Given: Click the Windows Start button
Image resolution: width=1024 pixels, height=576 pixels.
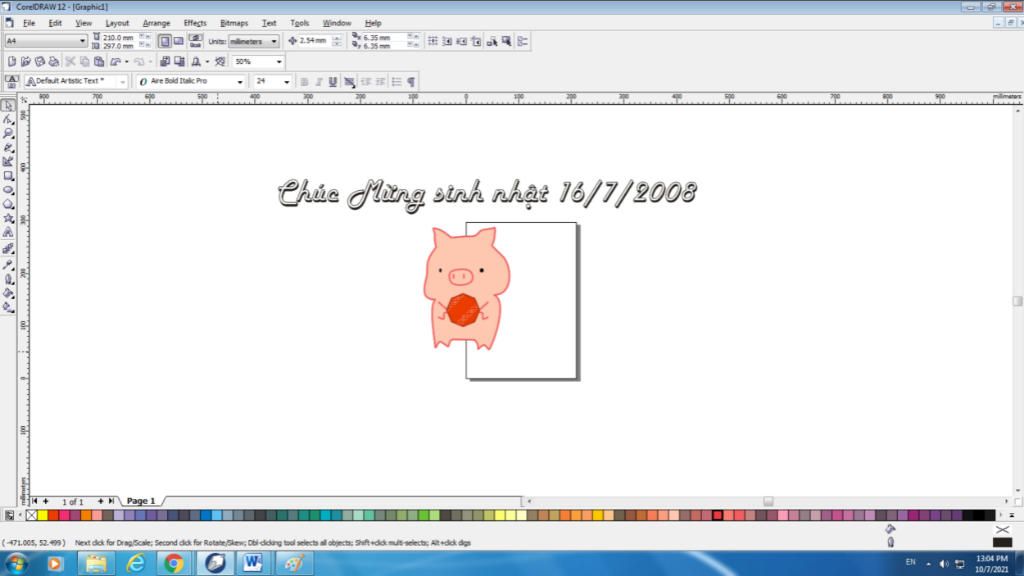Looking at the screenshot, I should click(x=16, y=563).
